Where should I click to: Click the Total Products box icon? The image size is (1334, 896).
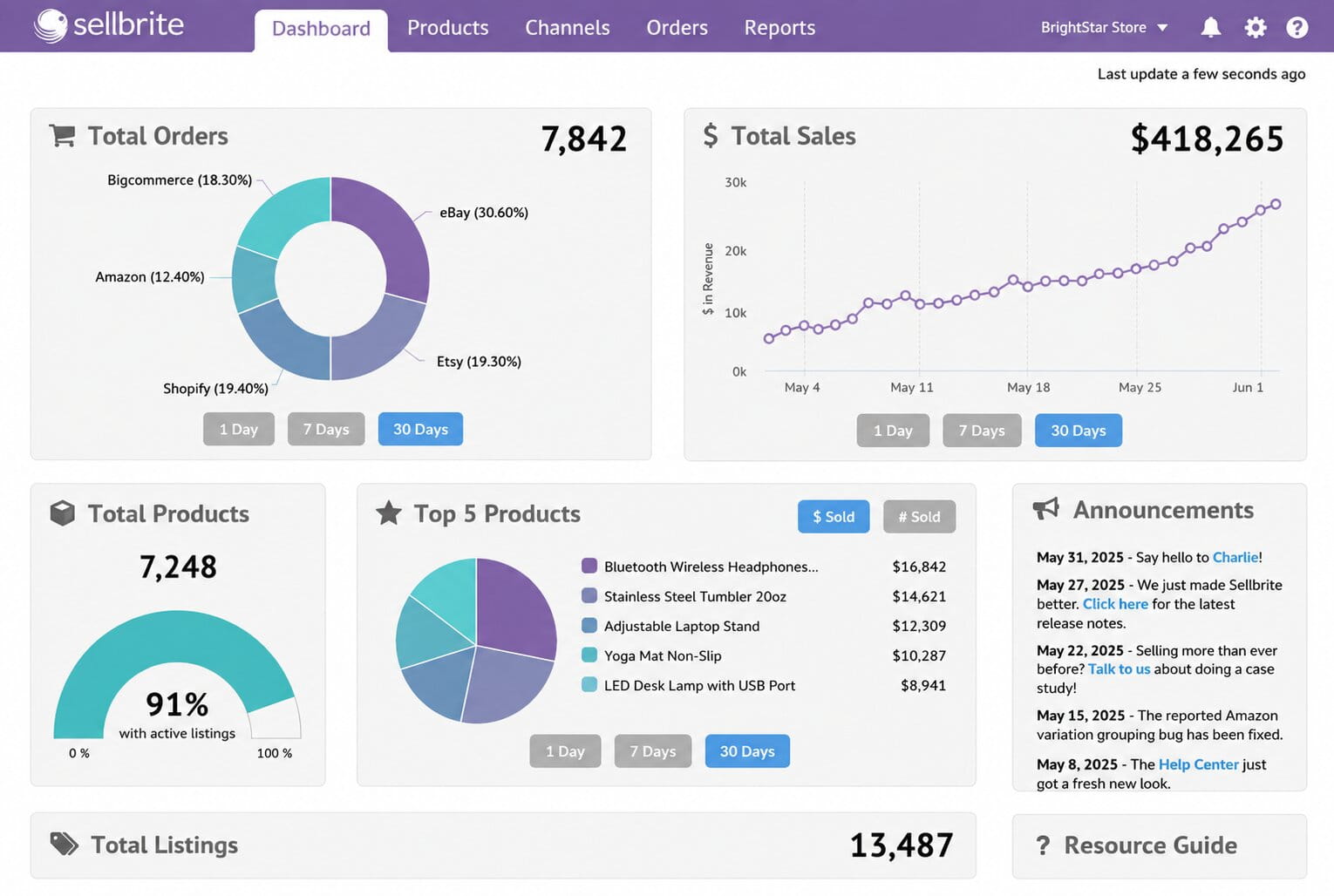point(62,513)
